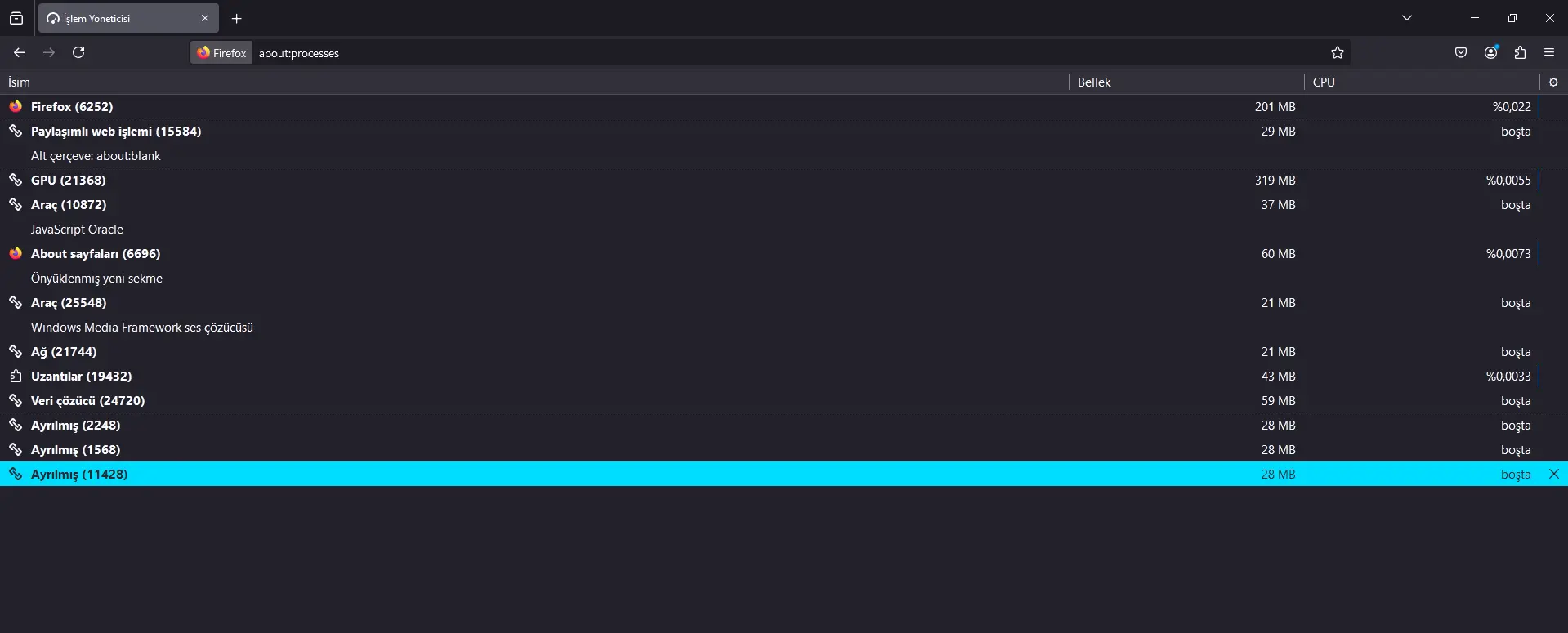Image resolution: width=1568 pixels, height=633 pixels.
Task: Reload the current page
Action: (x=78, y=52)
